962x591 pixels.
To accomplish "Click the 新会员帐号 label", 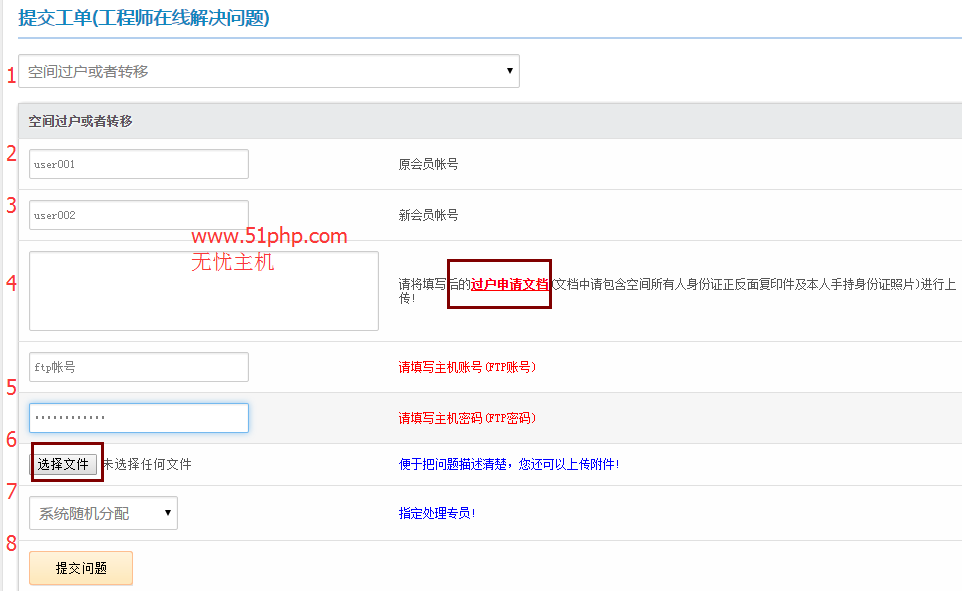I will pyautogui.click(x=428, y=215).
